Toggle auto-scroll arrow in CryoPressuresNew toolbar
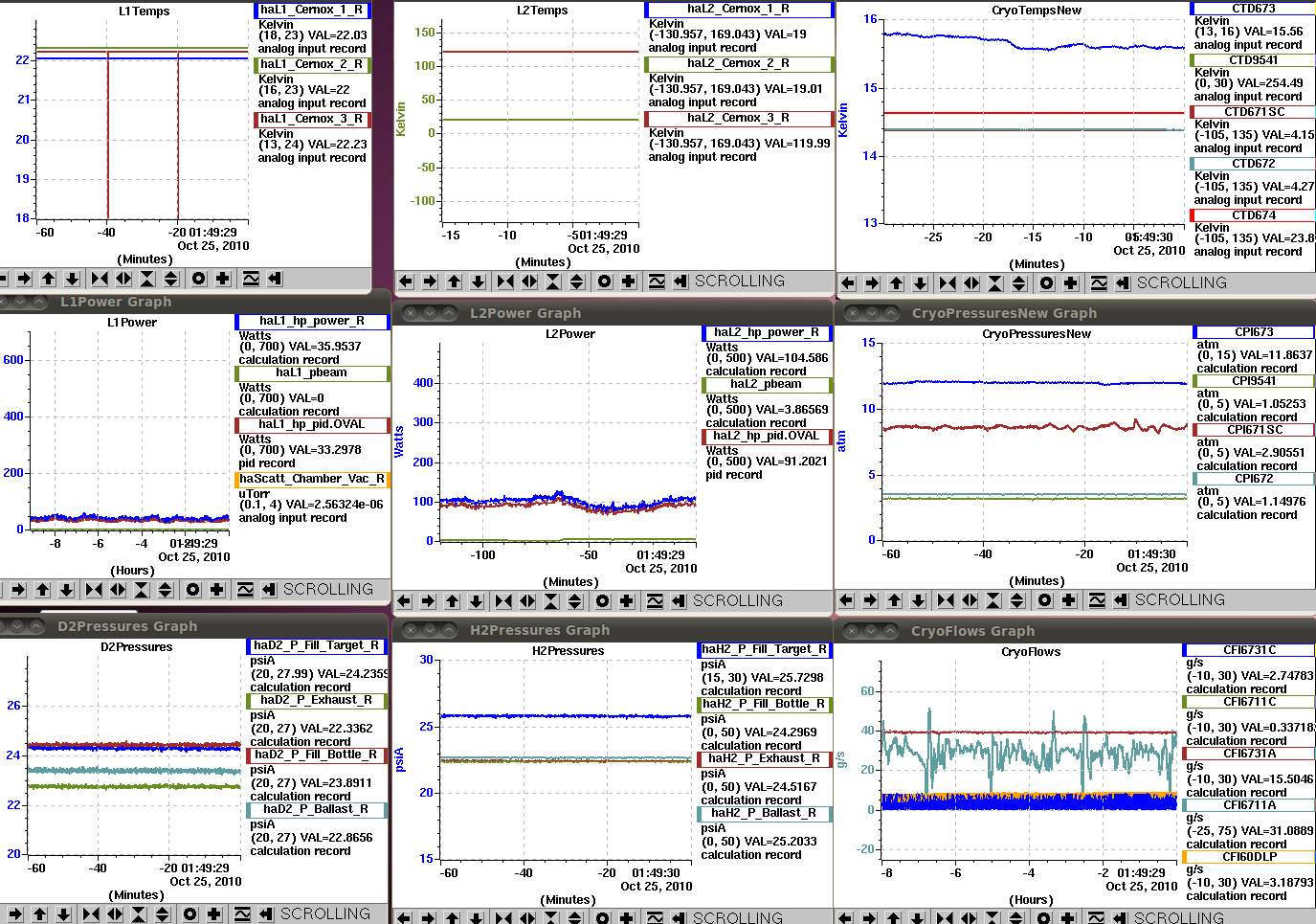 point(1121,600)
